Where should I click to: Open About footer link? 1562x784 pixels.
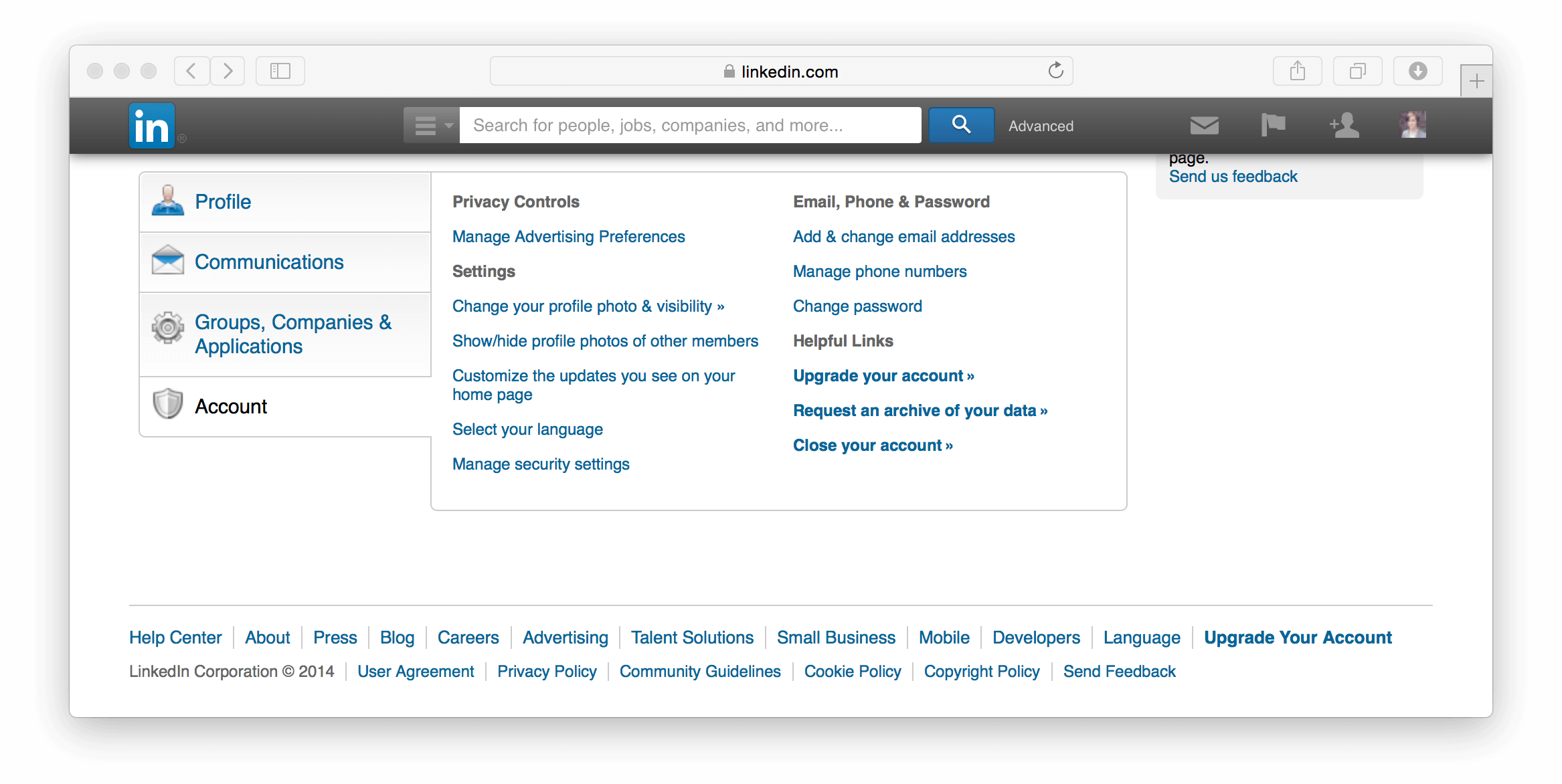click(x=268, y=638)
